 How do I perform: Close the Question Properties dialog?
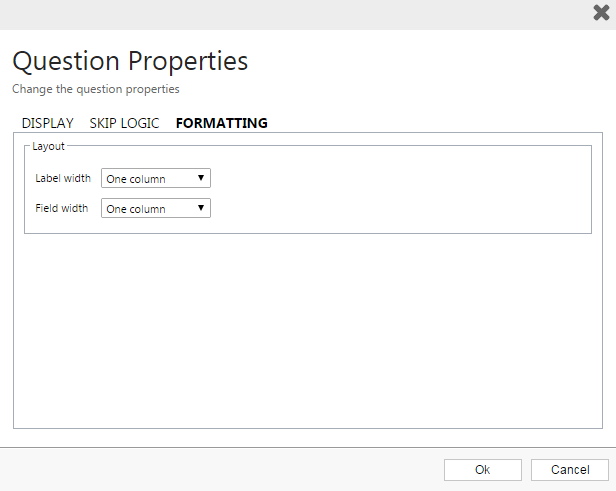coord(600,13)
